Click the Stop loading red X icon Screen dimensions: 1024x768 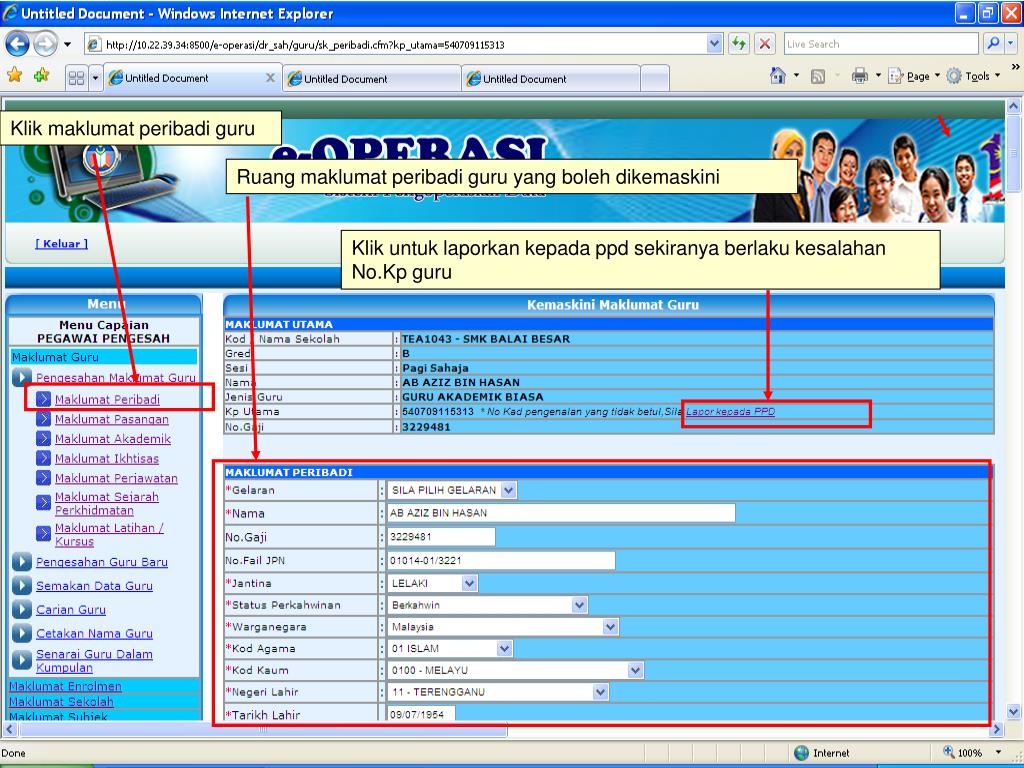(x=765, y=44)
